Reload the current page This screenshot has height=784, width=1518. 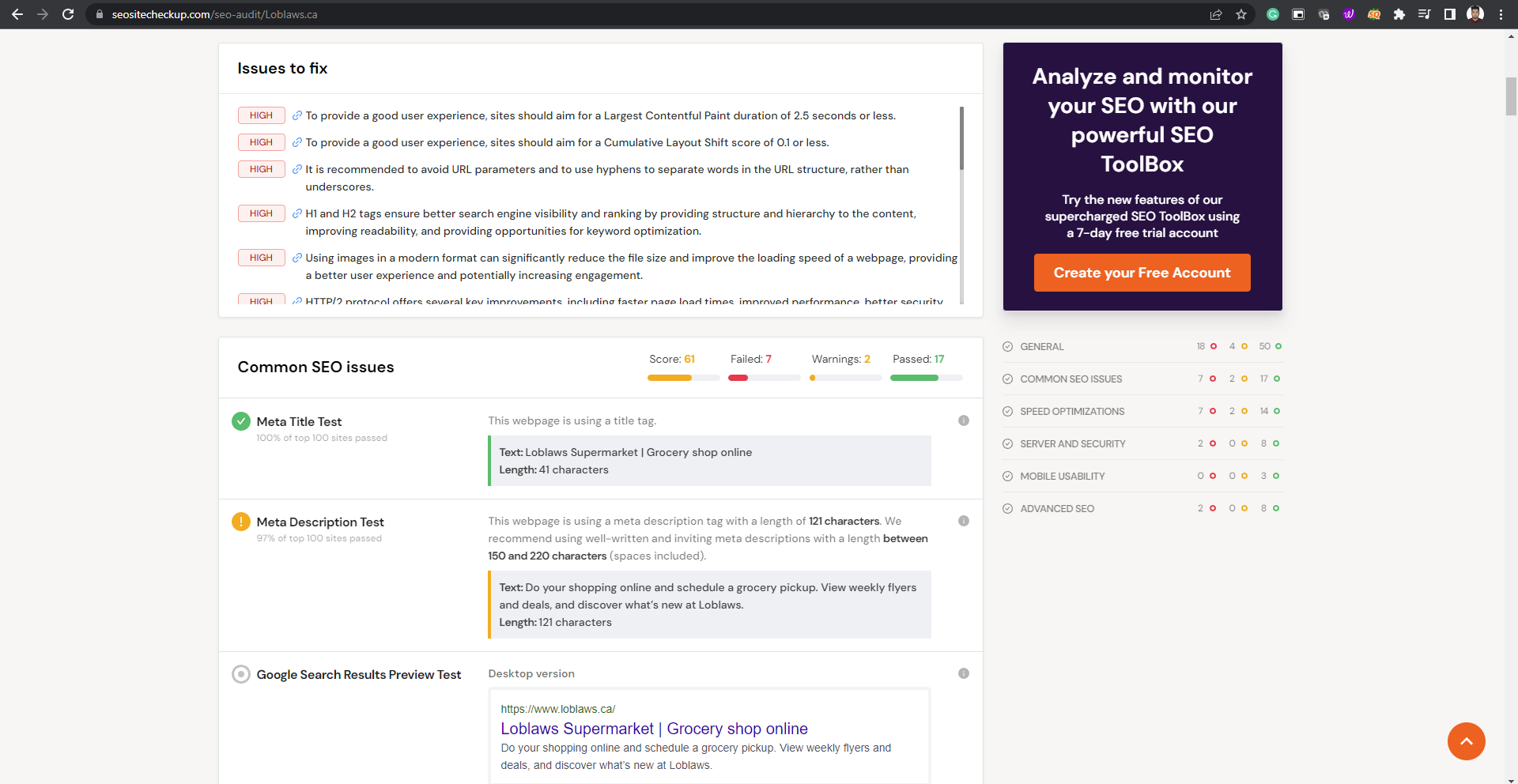68,14
